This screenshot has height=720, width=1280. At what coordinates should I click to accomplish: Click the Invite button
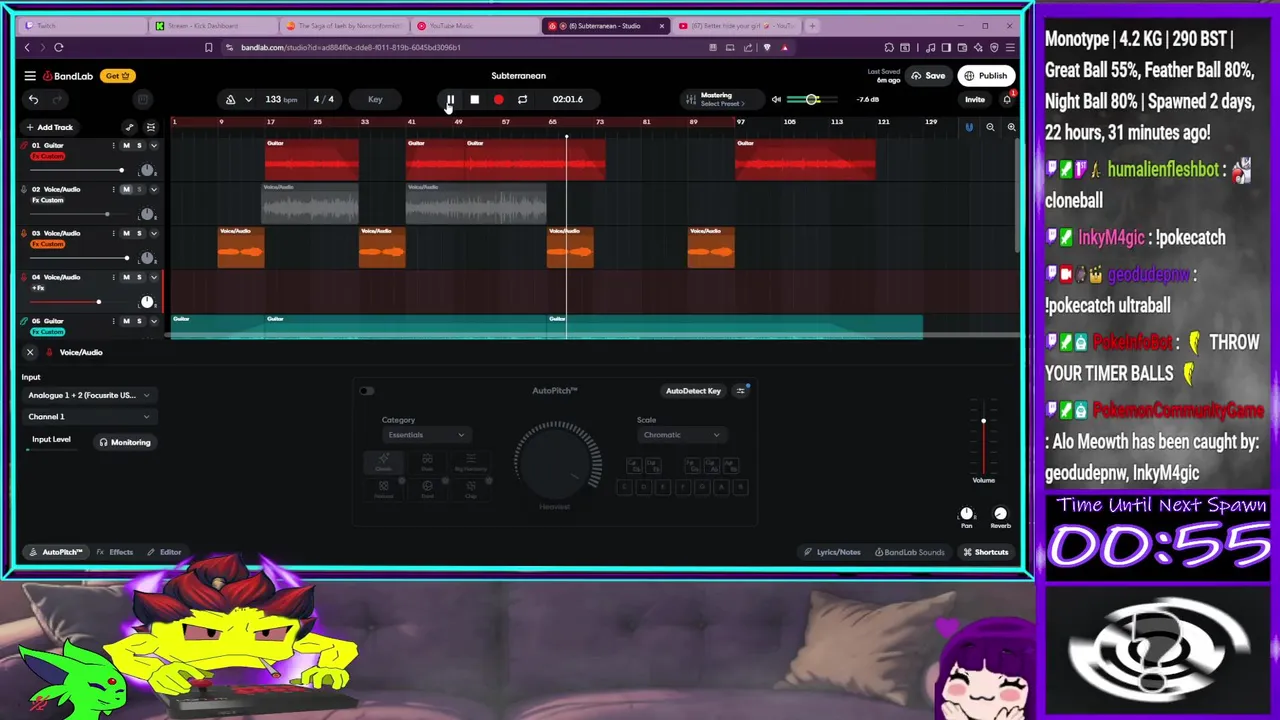[x=974, y=99]
